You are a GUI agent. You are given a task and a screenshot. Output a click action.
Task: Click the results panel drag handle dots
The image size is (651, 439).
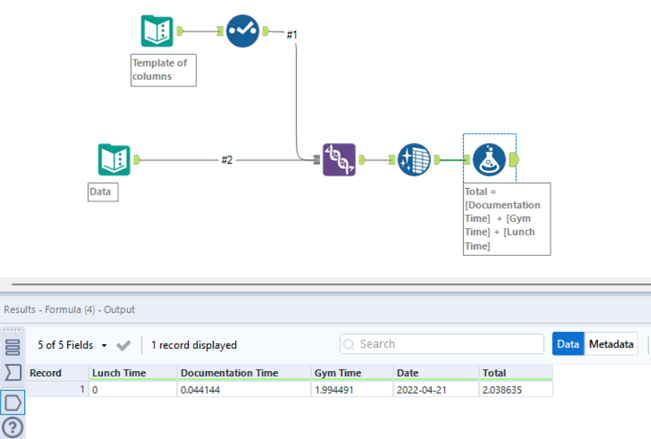click(12, 330)
